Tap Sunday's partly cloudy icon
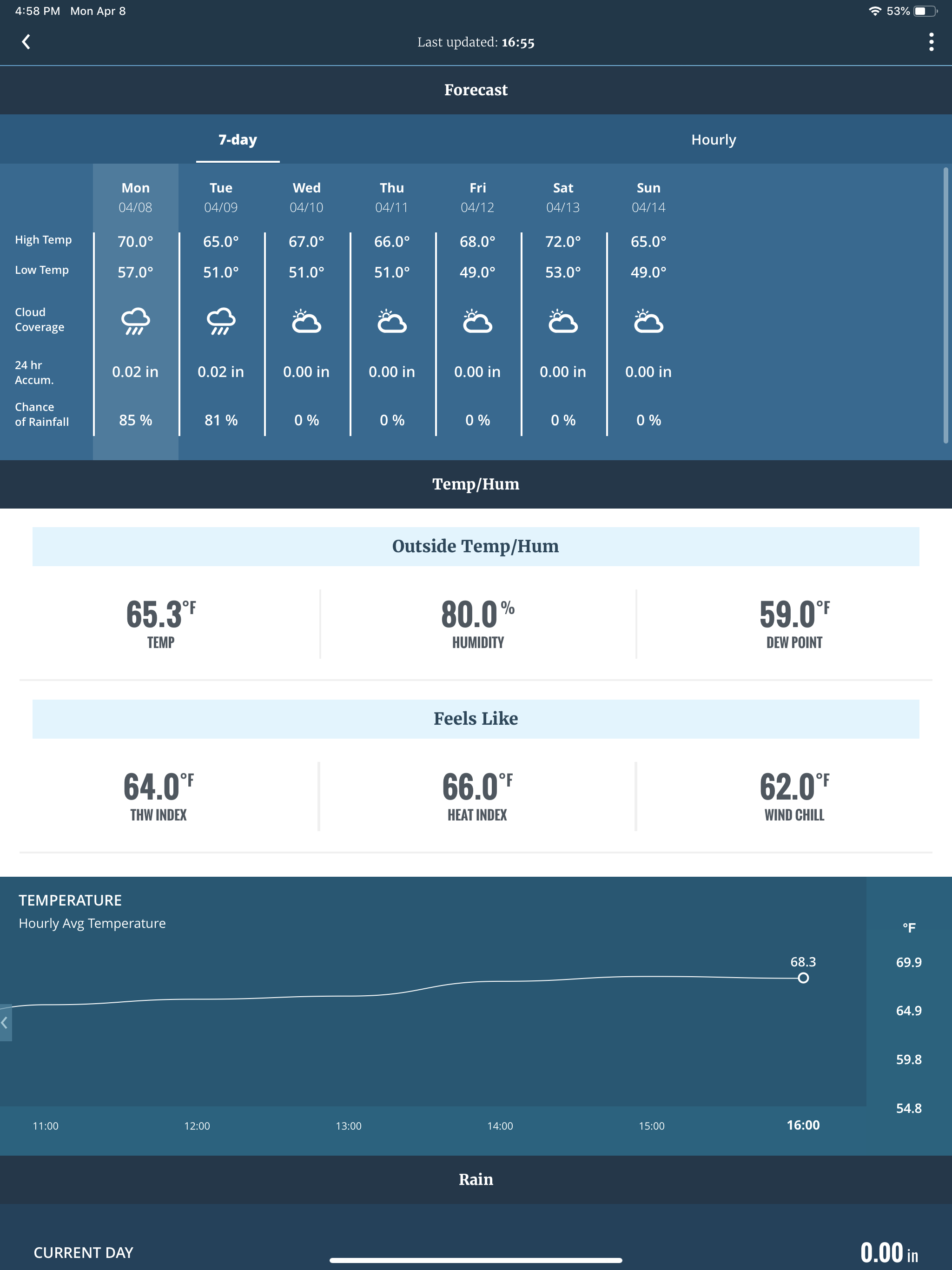 [648, 322]
